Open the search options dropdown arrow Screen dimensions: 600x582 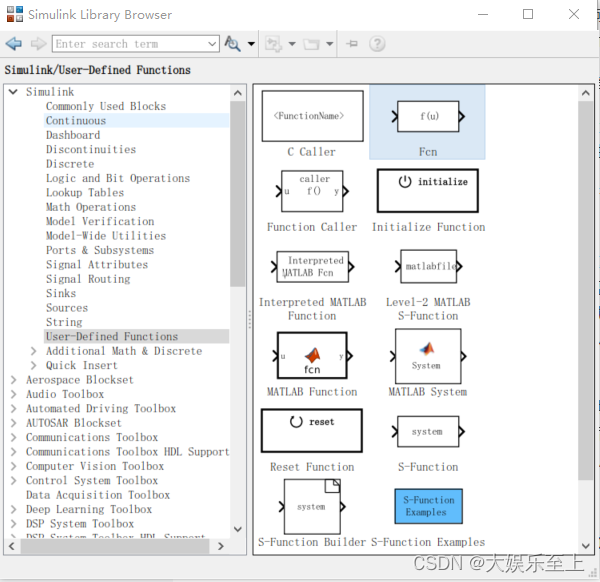tap(251, 44)
